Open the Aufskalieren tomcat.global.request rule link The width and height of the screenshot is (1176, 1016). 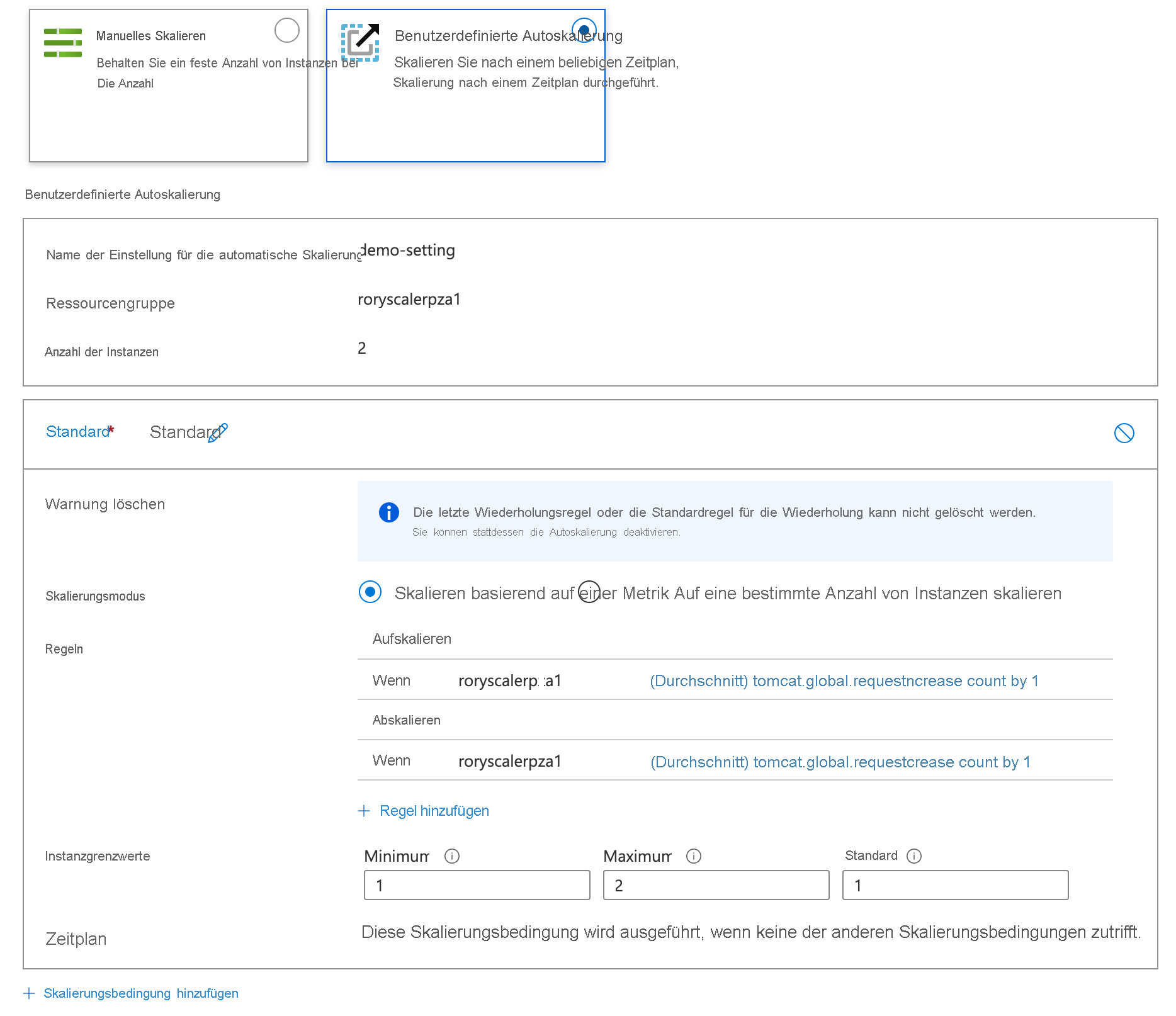coord(844,681)
